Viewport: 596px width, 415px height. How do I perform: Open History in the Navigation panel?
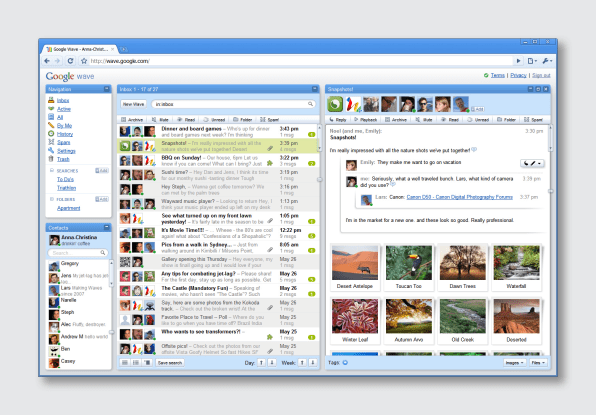[x=65, y=134]
